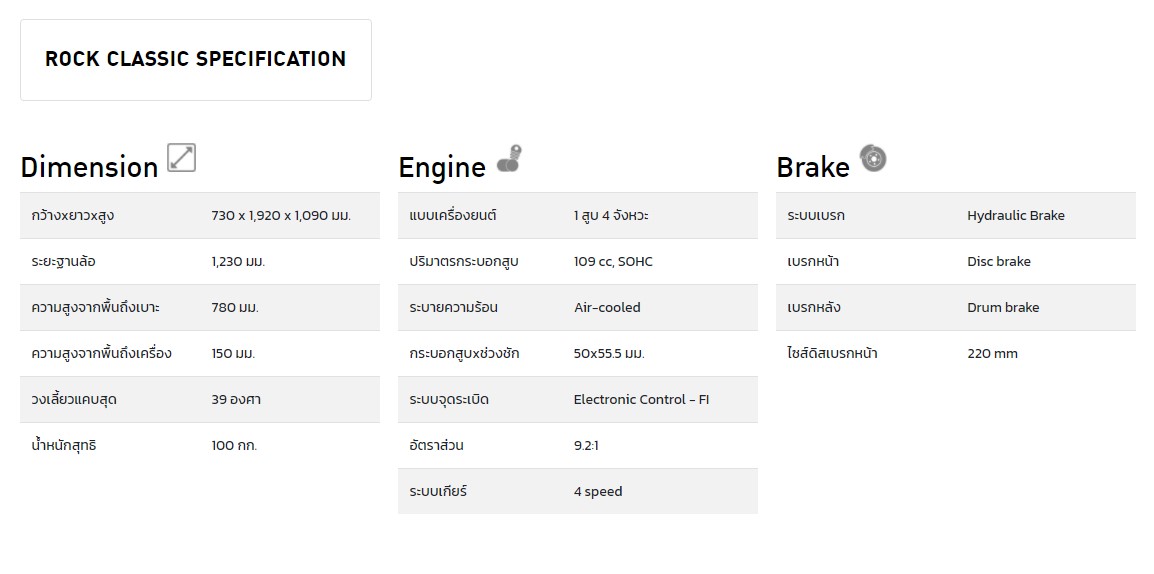Click the label ระบบเกียร์
The image size is (1154, 574).
point(439,491)
